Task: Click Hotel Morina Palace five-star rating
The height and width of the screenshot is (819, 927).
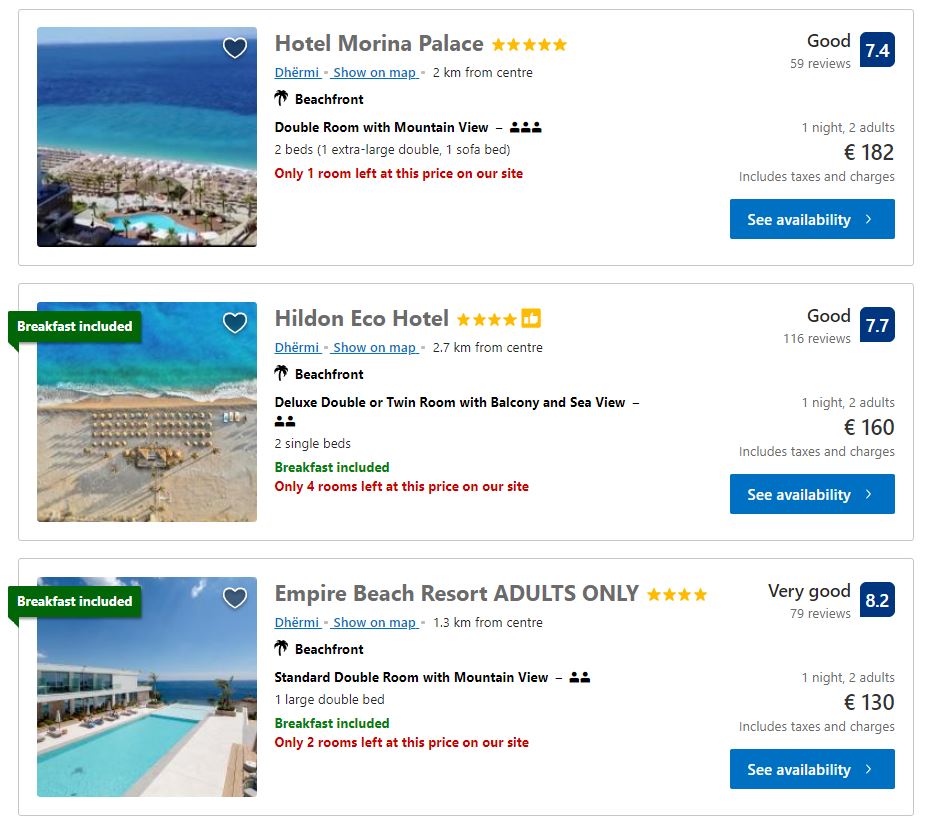Action: [x=529, y=45]
